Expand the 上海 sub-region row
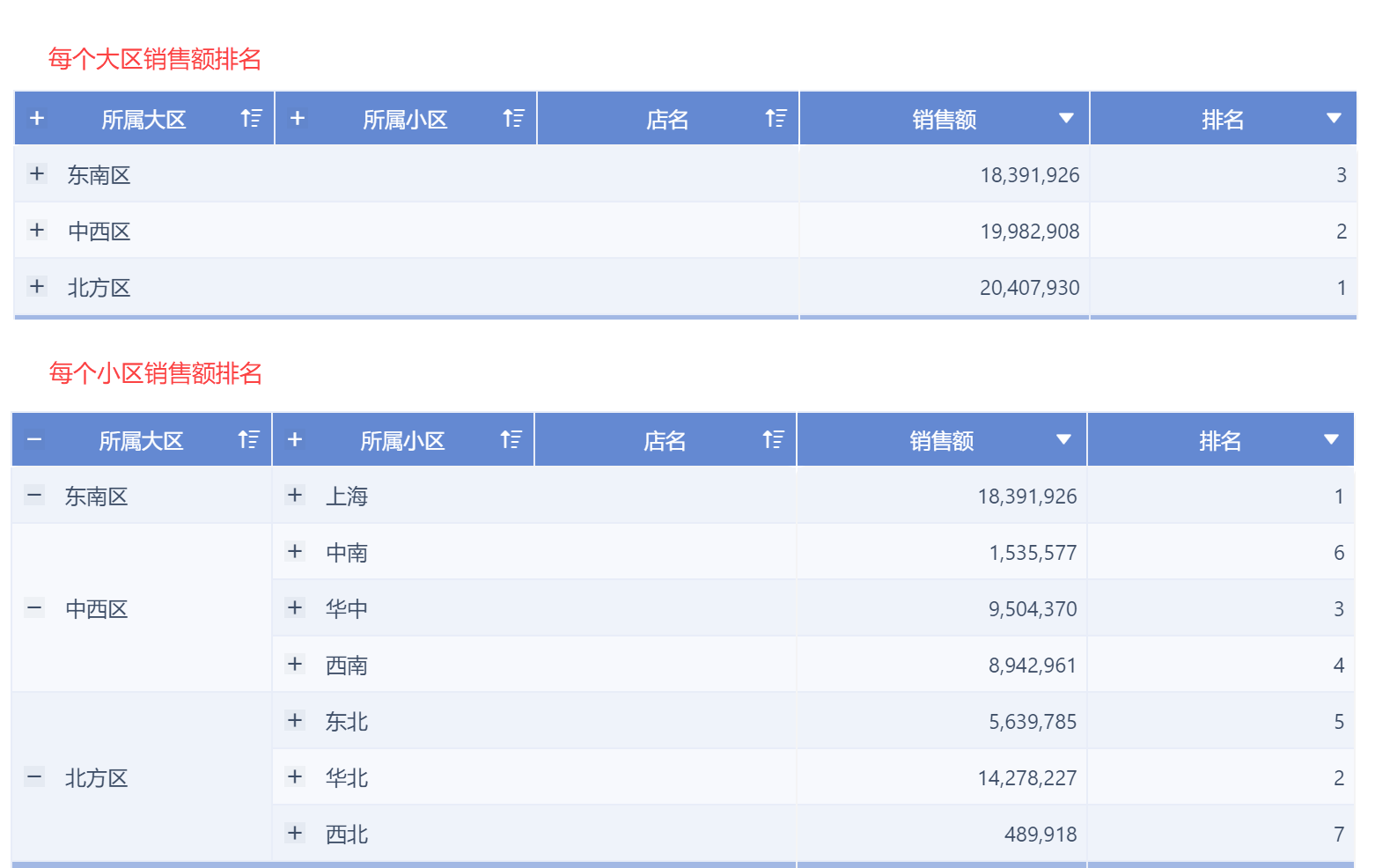Screen dimensions: 1375x868 [x=295, y=495]
